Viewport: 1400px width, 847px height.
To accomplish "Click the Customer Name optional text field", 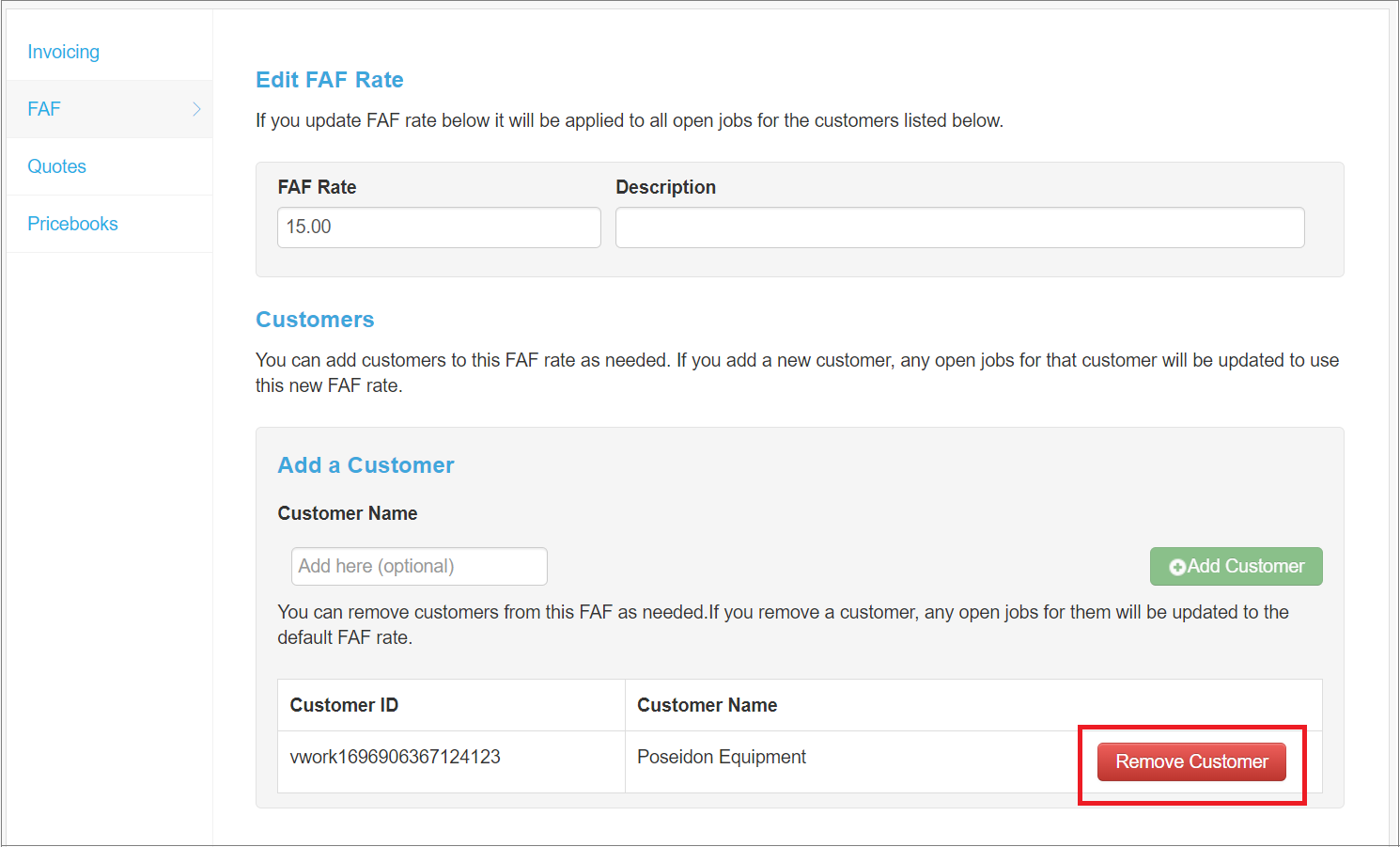I will pyautogui.click(x=418, y=566).
